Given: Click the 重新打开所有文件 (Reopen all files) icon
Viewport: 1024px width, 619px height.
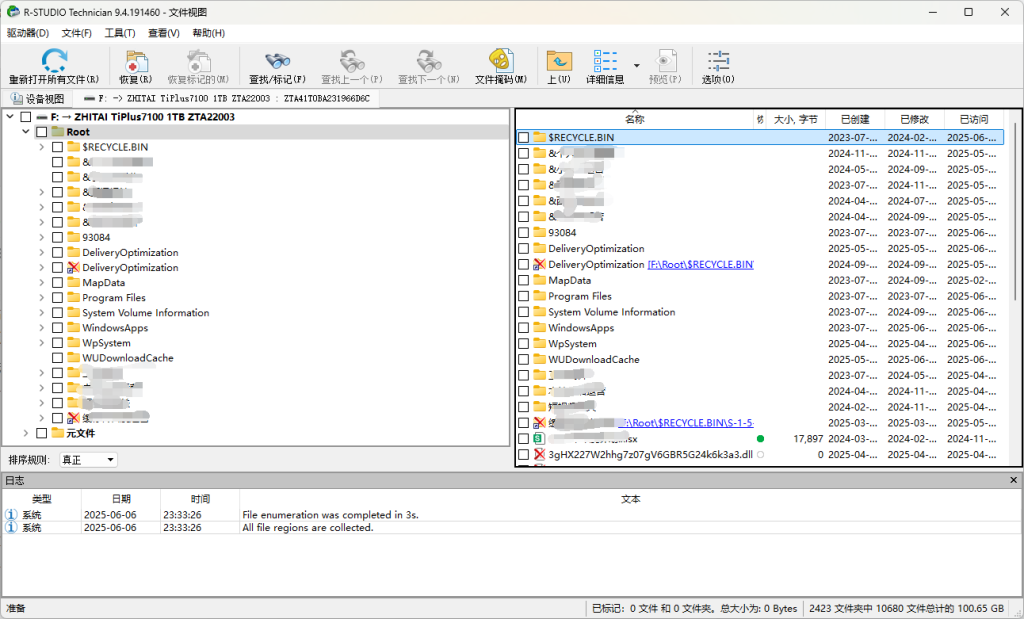Looking at the screenshot, I should [54, 61].
